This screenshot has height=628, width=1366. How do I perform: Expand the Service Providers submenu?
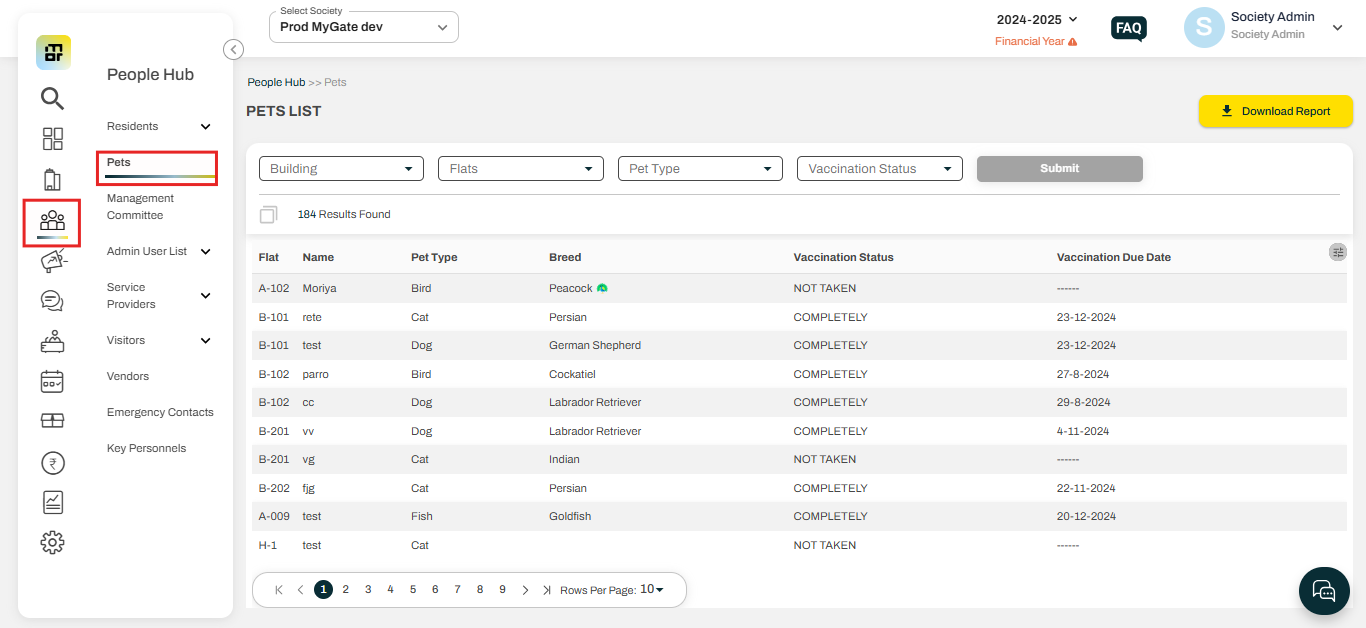206,296
